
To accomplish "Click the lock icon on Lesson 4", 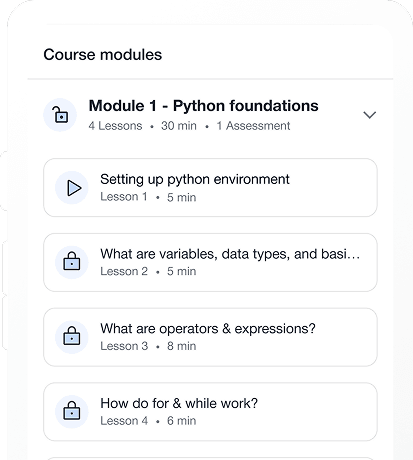I will pyautogui.click(x=72, y=412).
